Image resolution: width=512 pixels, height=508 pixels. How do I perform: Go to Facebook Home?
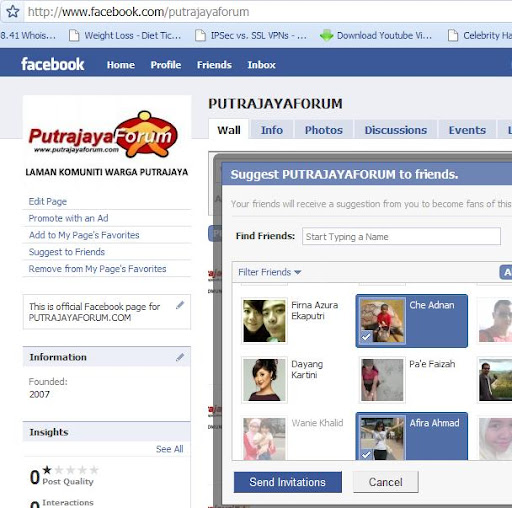coord(121,65)
